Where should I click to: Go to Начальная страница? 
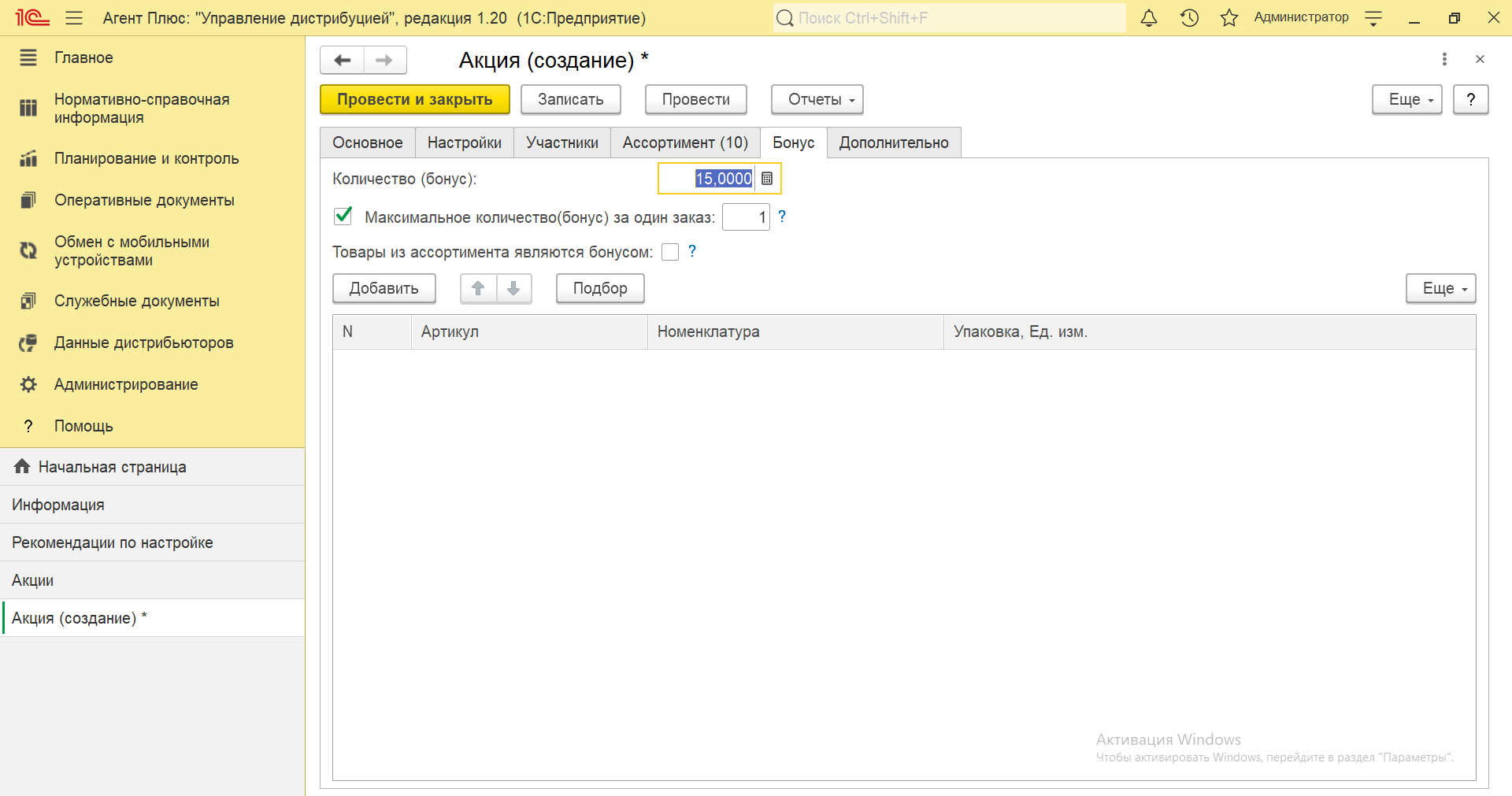pyautogui.click(x=152, y=467)
